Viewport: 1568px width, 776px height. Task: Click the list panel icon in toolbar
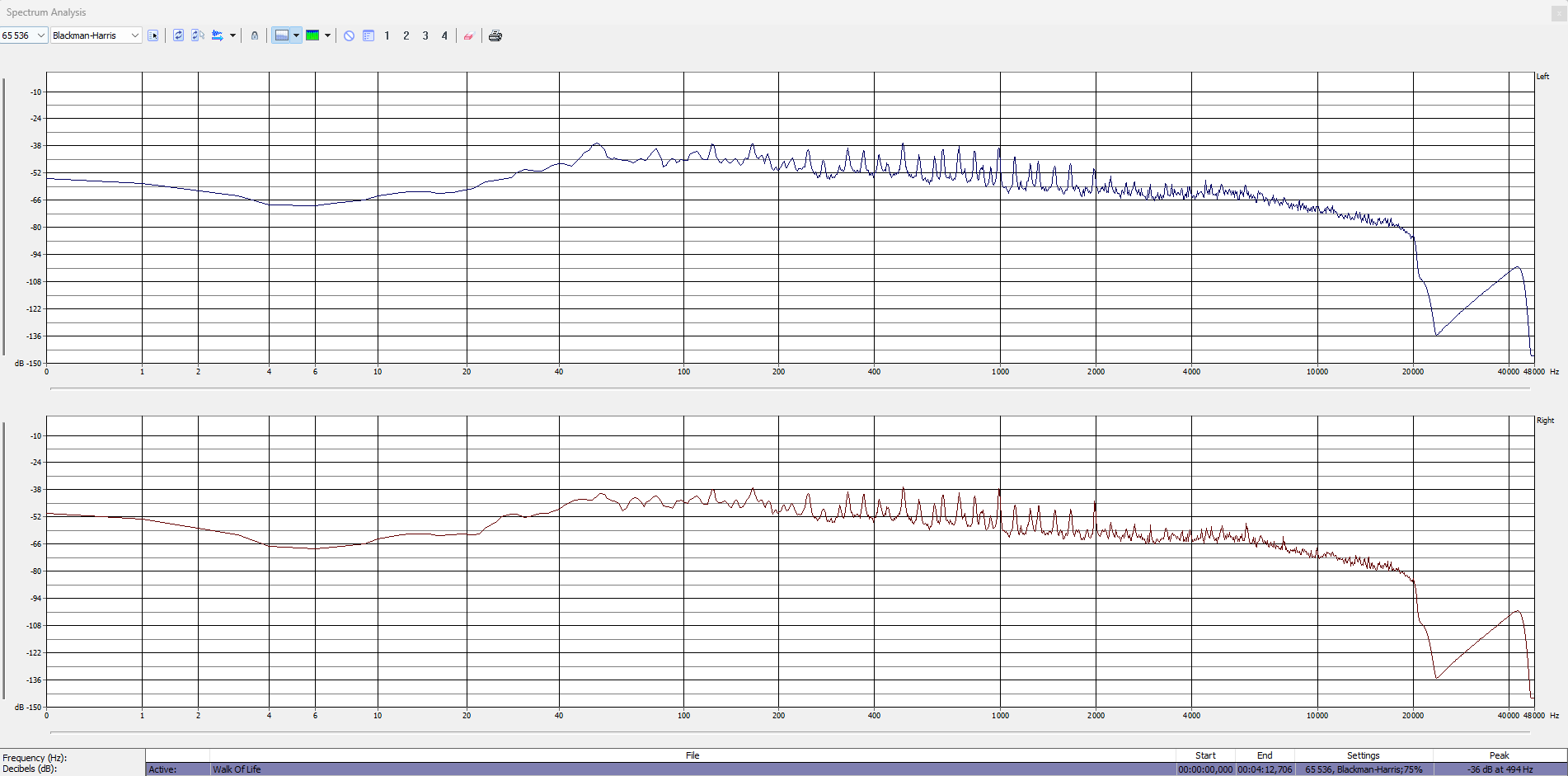[x=369, y=35]
